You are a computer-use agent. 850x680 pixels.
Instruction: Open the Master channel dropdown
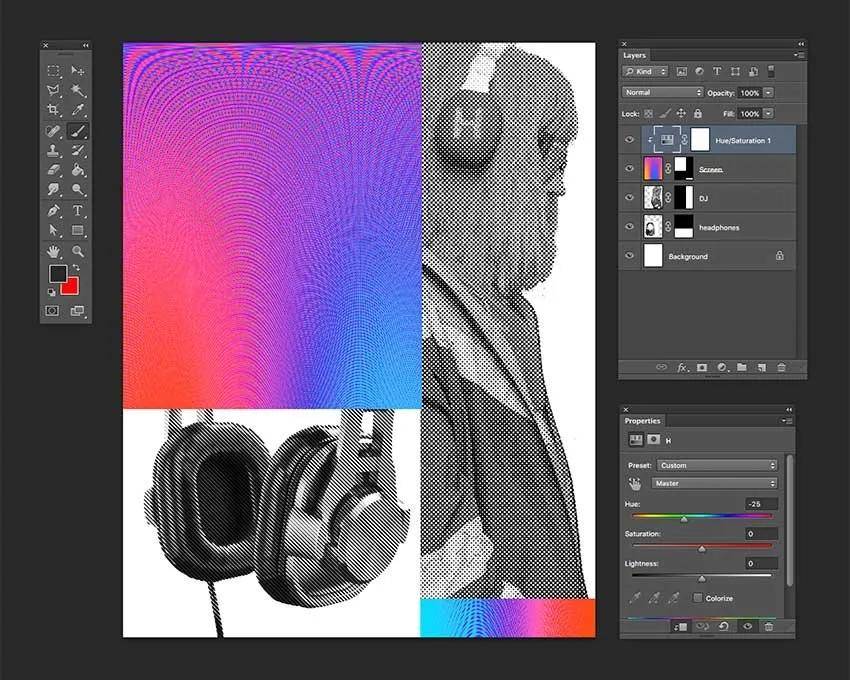point(715,483)
